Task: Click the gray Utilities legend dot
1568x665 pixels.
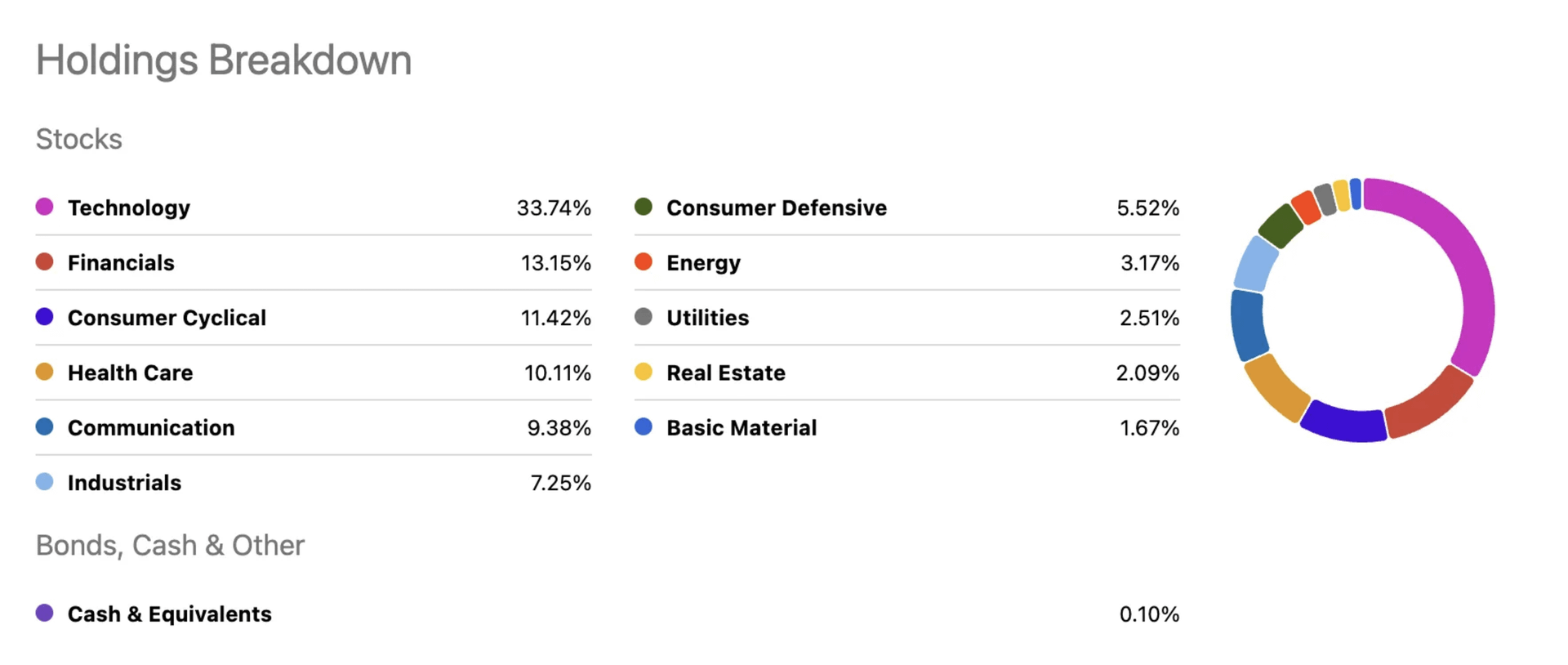Action: [644, 316]
